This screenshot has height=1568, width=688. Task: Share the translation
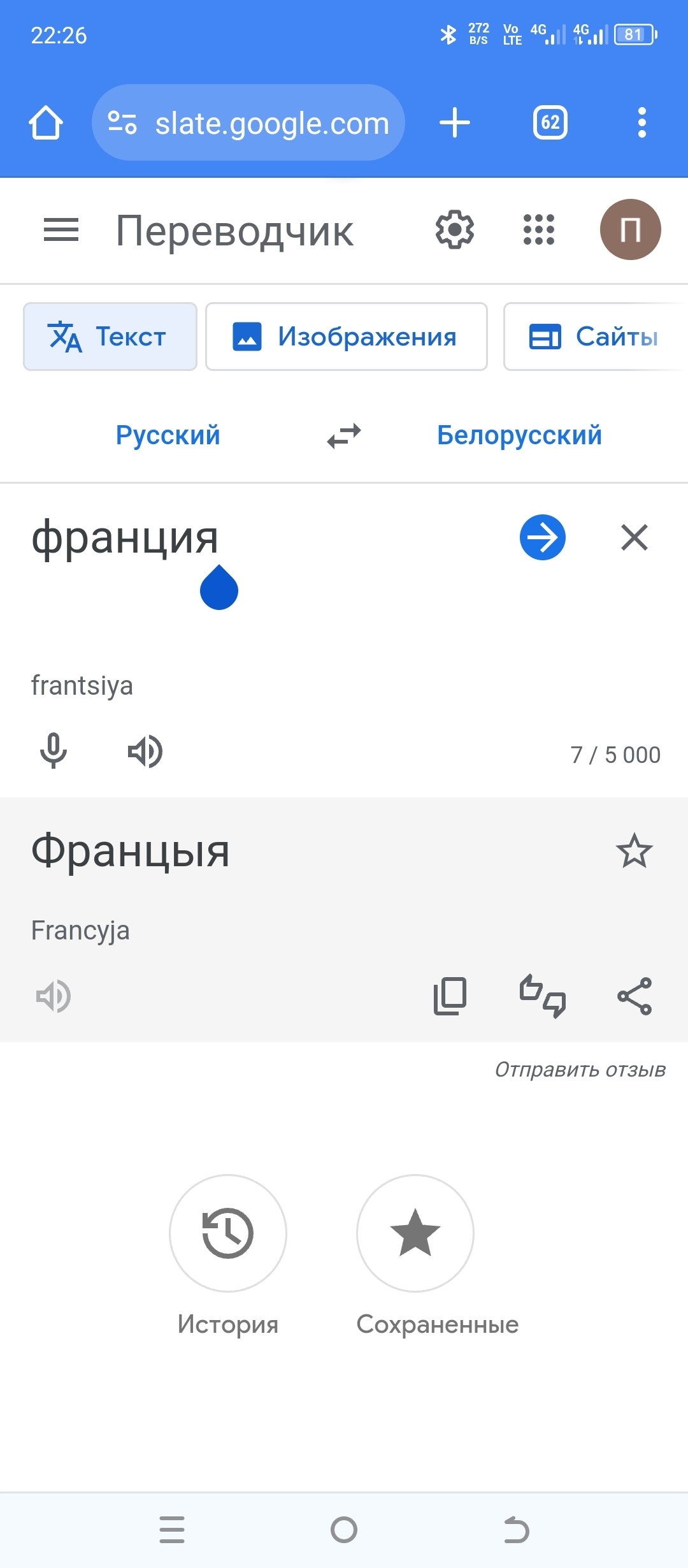pyautogui.click(x=634, y=996)
